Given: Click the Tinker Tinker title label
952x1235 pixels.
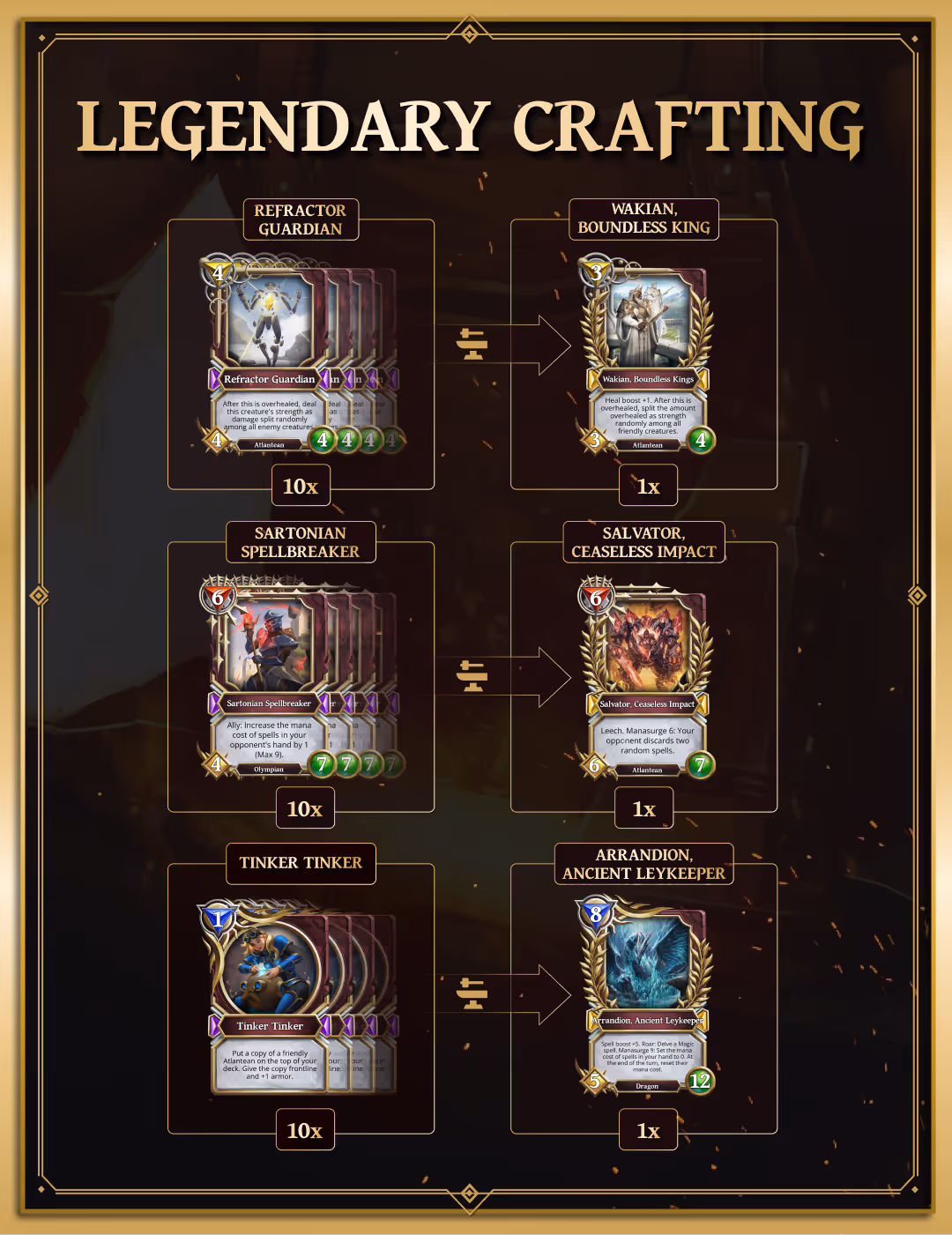Looking at the screenshot, I should tap(301, 863).
